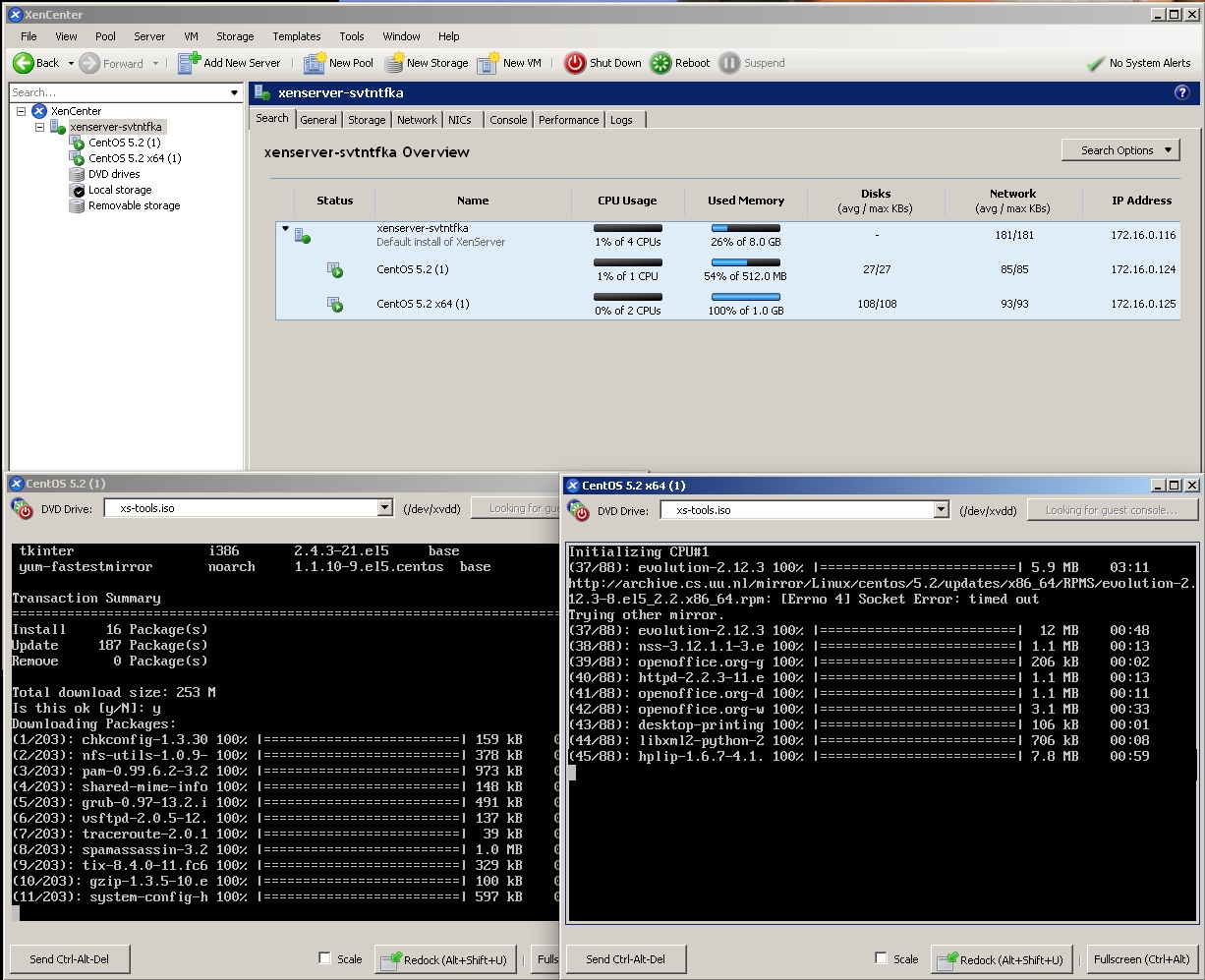The height and width of the screenshot is (980, 1205).
Task: Click the Forward arrow icon in toolbar
Action: pyautogui.click(x=89, y=63)
